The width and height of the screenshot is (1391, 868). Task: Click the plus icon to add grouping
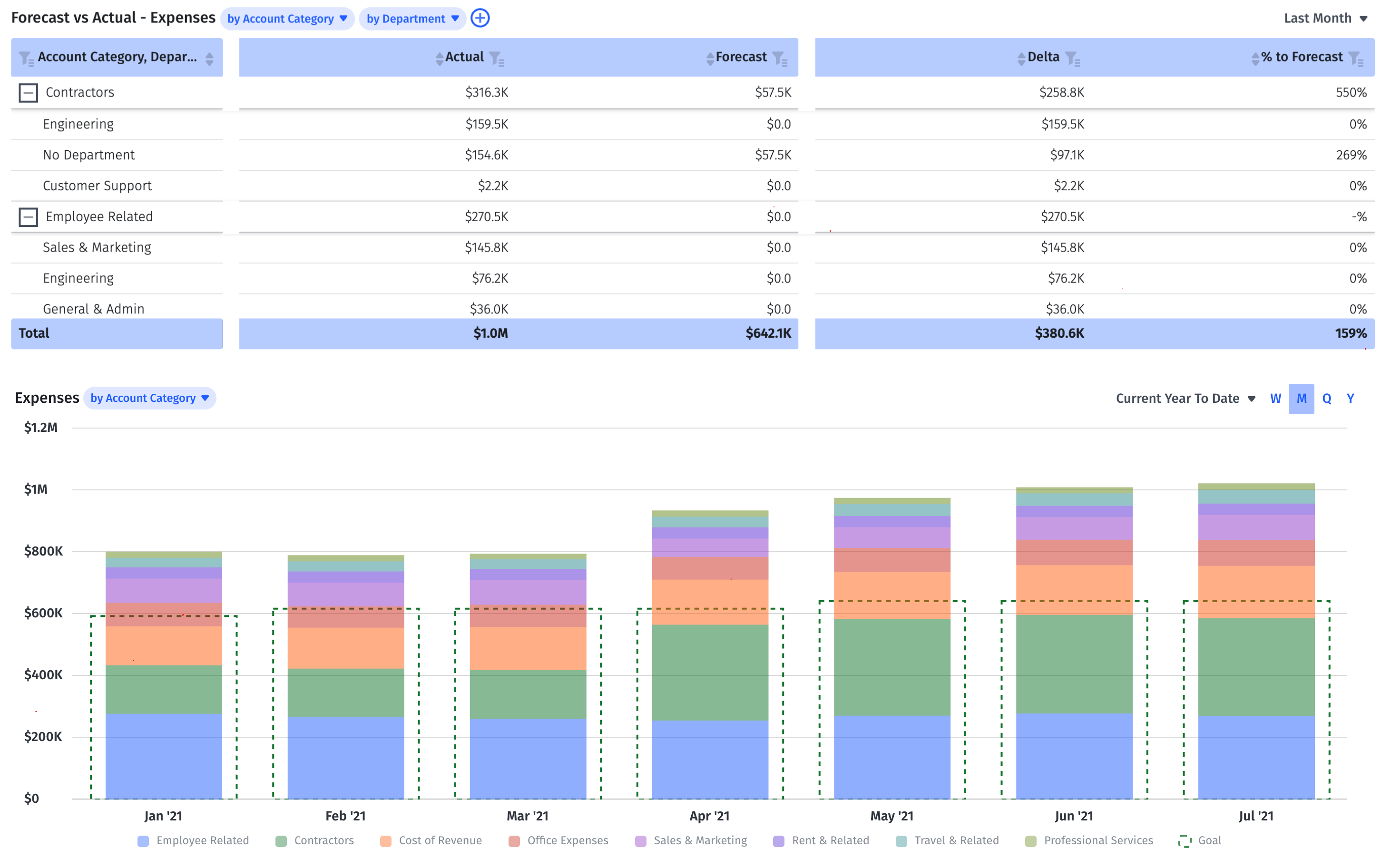[480, 19]
